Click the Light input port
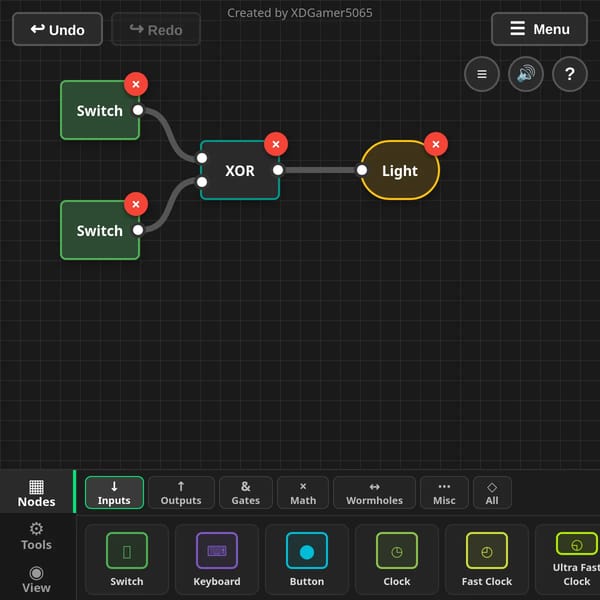This screenshot has width=600, height=600. [x=362, y=170]
